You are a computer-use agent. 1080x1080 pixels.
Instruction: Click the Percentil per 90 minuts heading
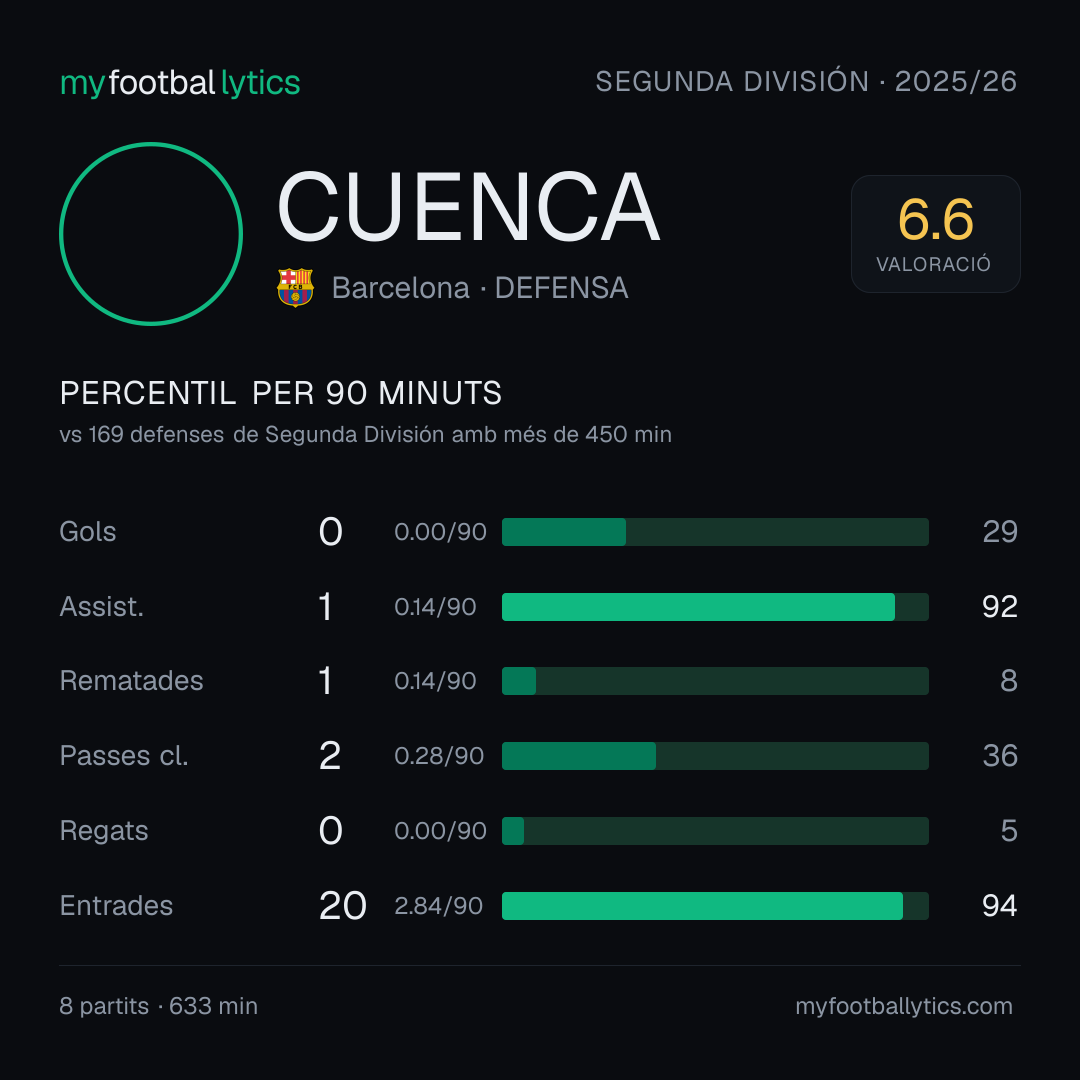click(x=281, y=393)
